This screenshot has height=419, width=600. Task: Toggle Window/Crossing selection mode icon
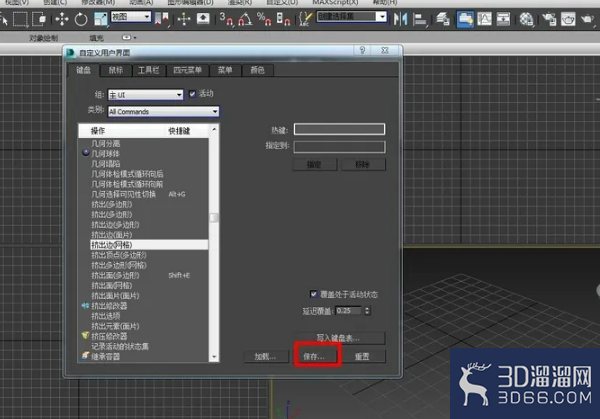coord(39,18)
